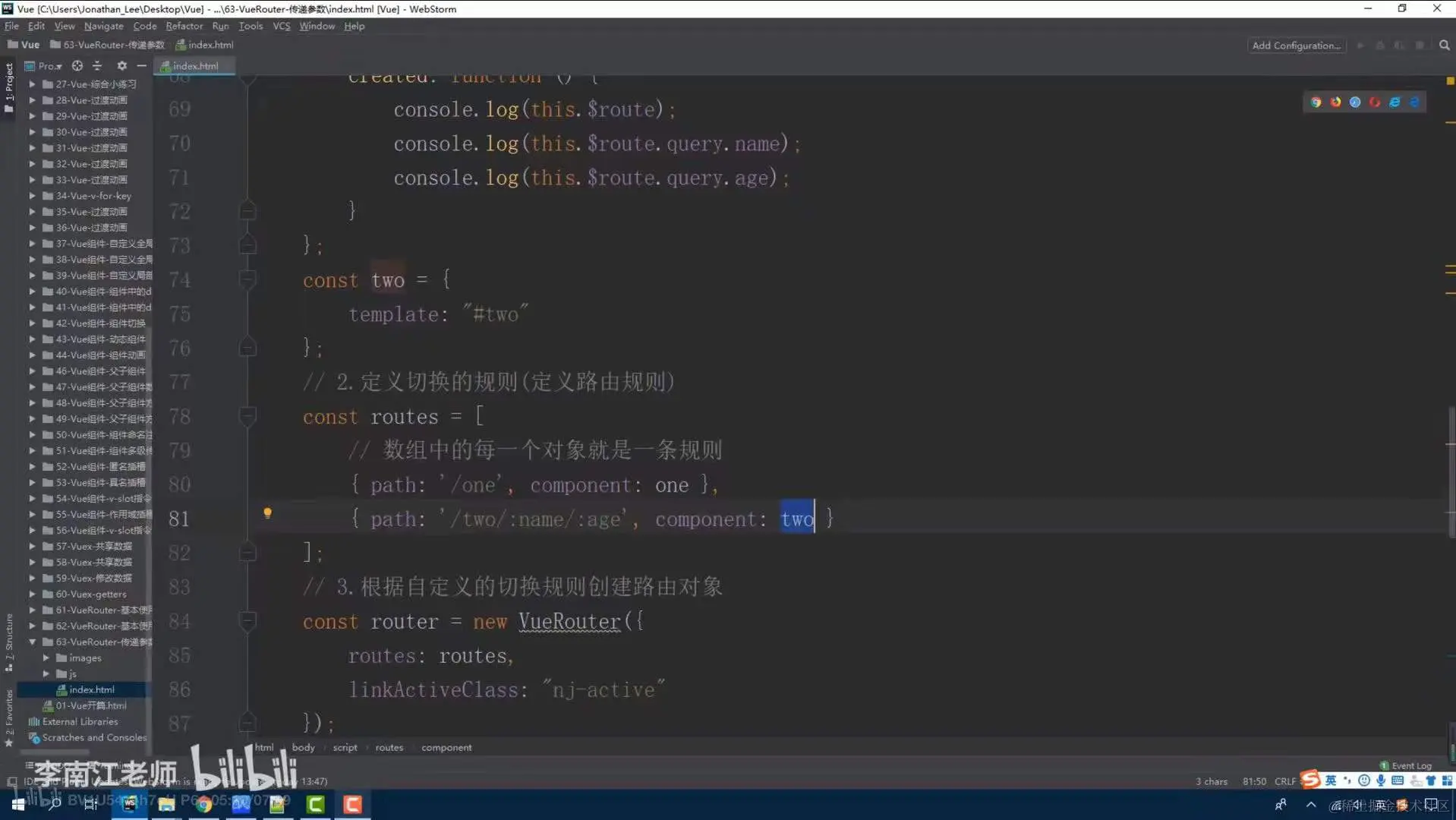
Task: Click the search everywhere magnifier icon
Action: point(1443,45)
